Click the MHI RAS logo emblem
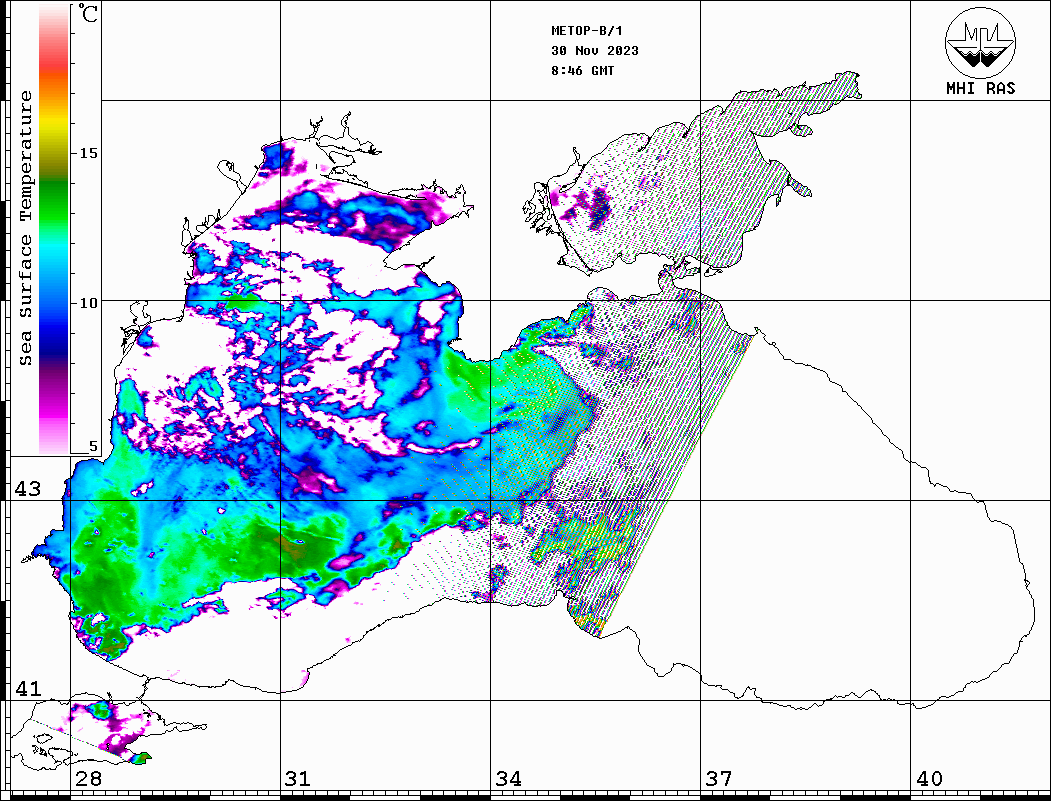The height and width of the screenshot is (801, 1051). point(980,42)
